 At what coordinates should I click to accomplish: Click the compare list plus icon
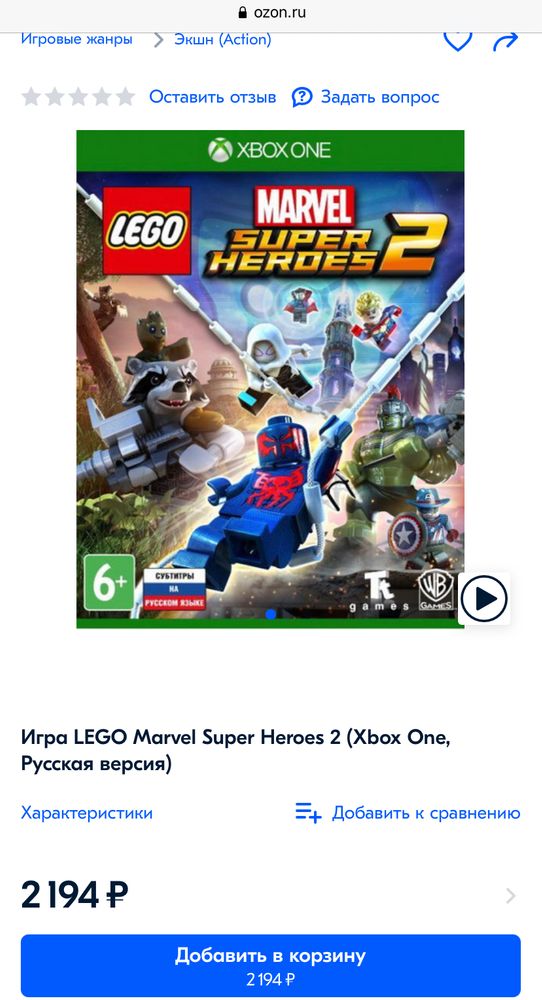tap(308, 812)
